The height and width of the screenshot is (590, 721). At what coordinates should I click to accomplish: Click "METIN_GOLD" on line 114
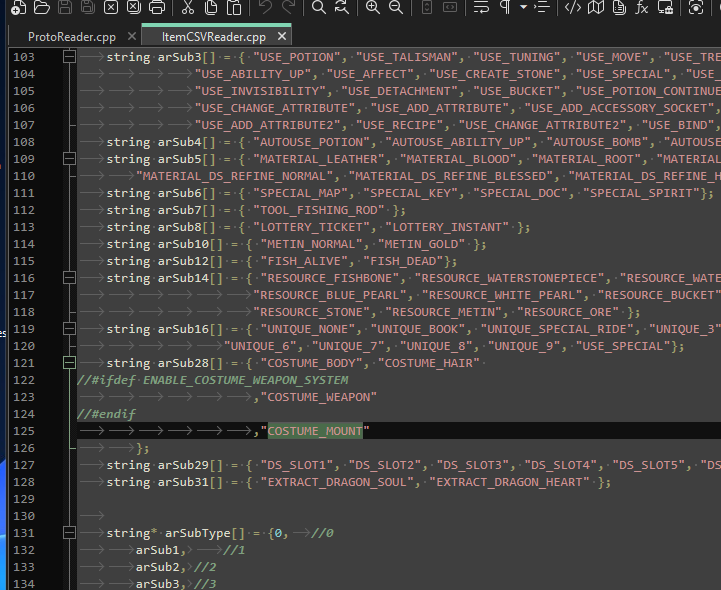tap(422, 244)
